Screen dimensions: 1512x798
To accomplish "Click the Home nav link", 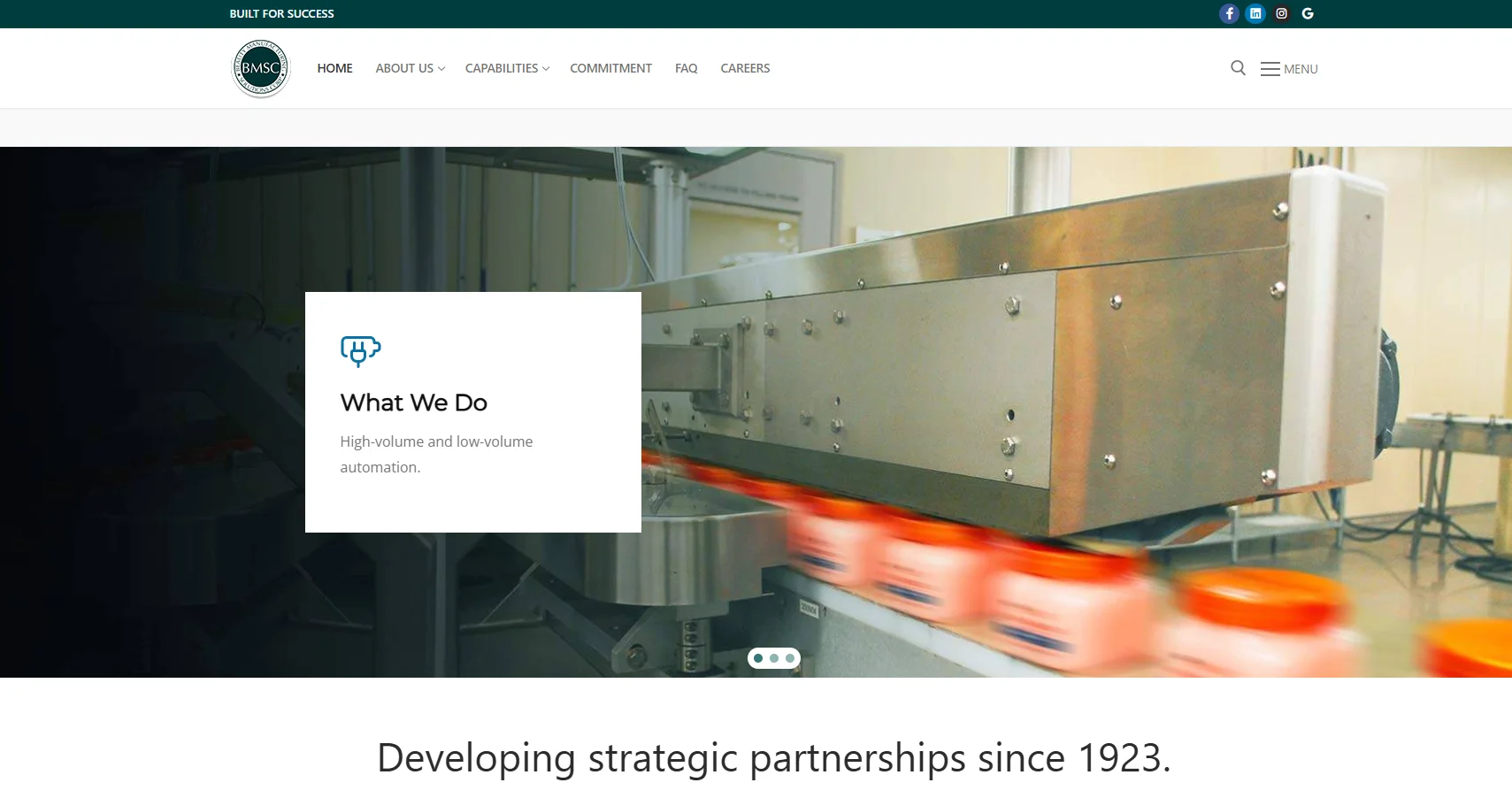I will tap(334, 68).
